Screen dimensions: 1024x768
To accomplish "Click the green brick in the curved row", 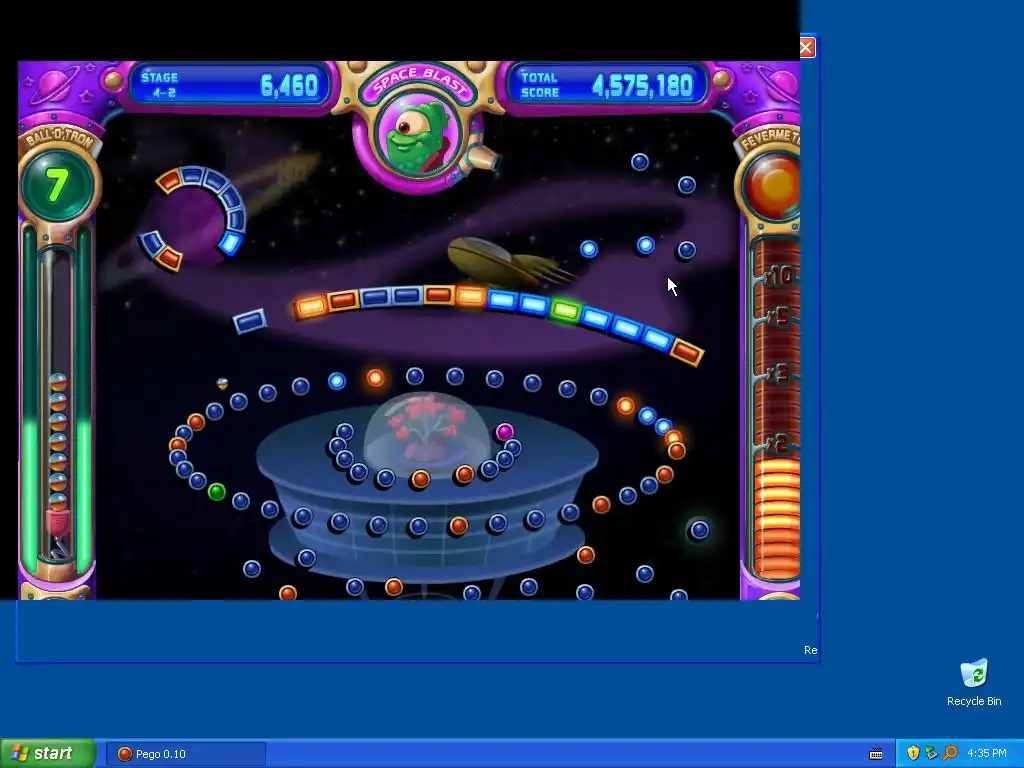I will (x=565, y=310).
